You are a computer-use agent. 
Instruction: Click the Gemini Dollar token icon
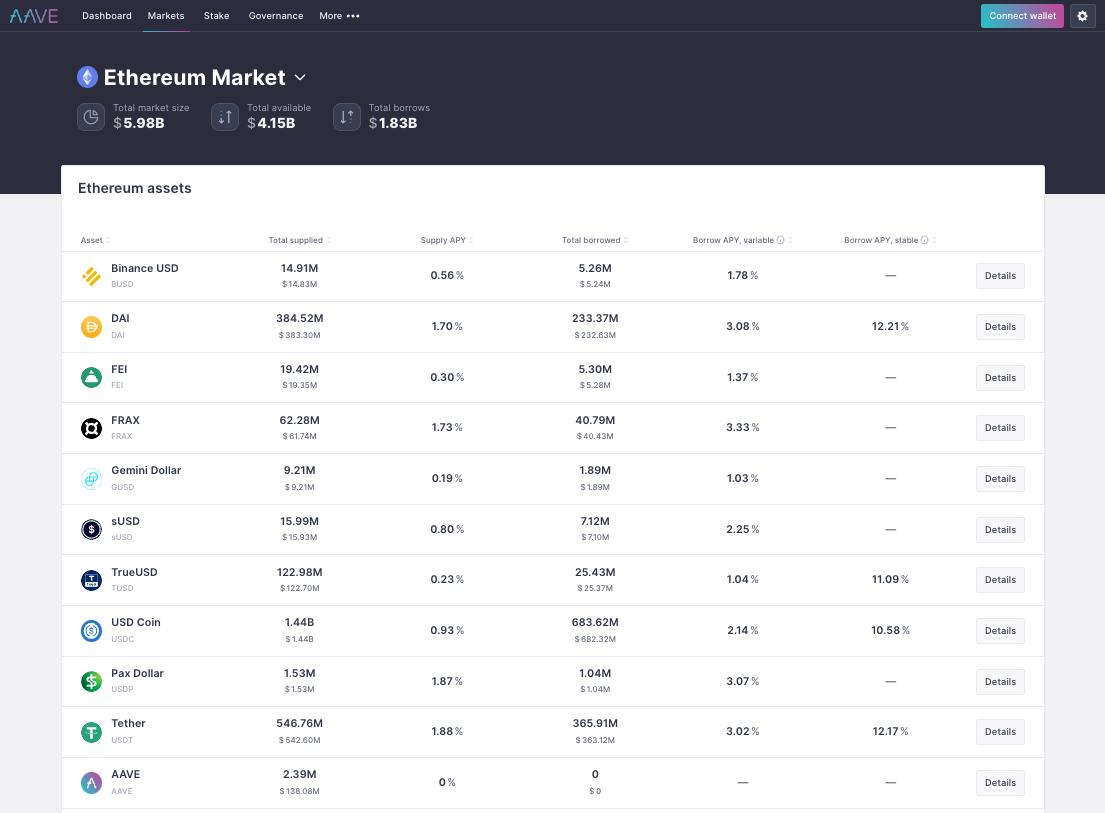point(91,479)
